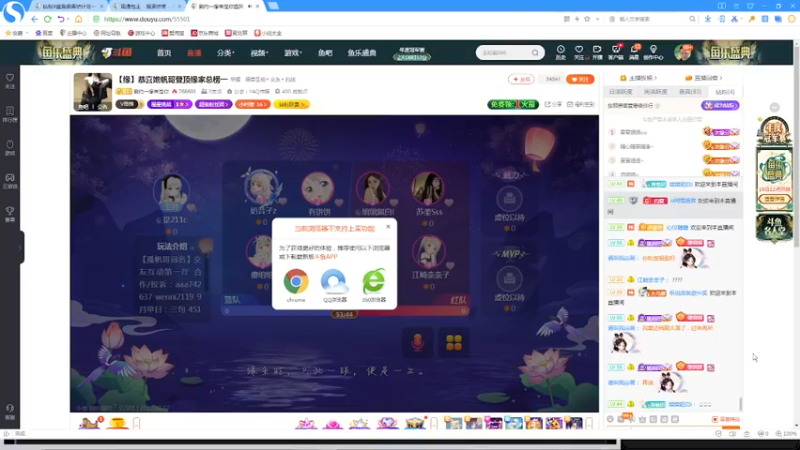The image size is (800, 450).
Task: Click the empty seat under 魅力
Action: pos(509,198)
